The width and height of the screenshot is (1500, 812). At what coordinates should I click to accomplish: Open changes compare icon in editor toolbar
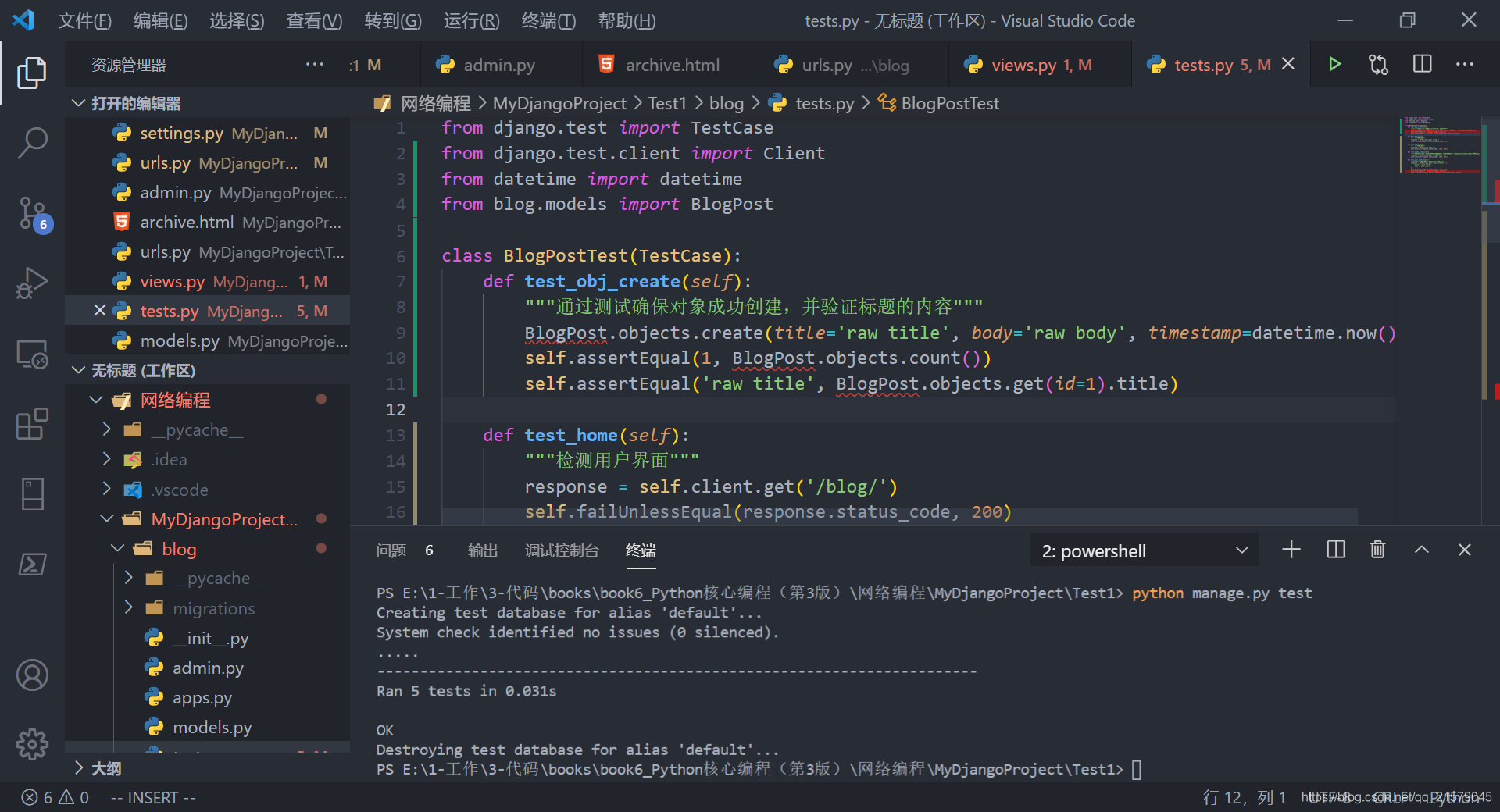coord(1379,64)
